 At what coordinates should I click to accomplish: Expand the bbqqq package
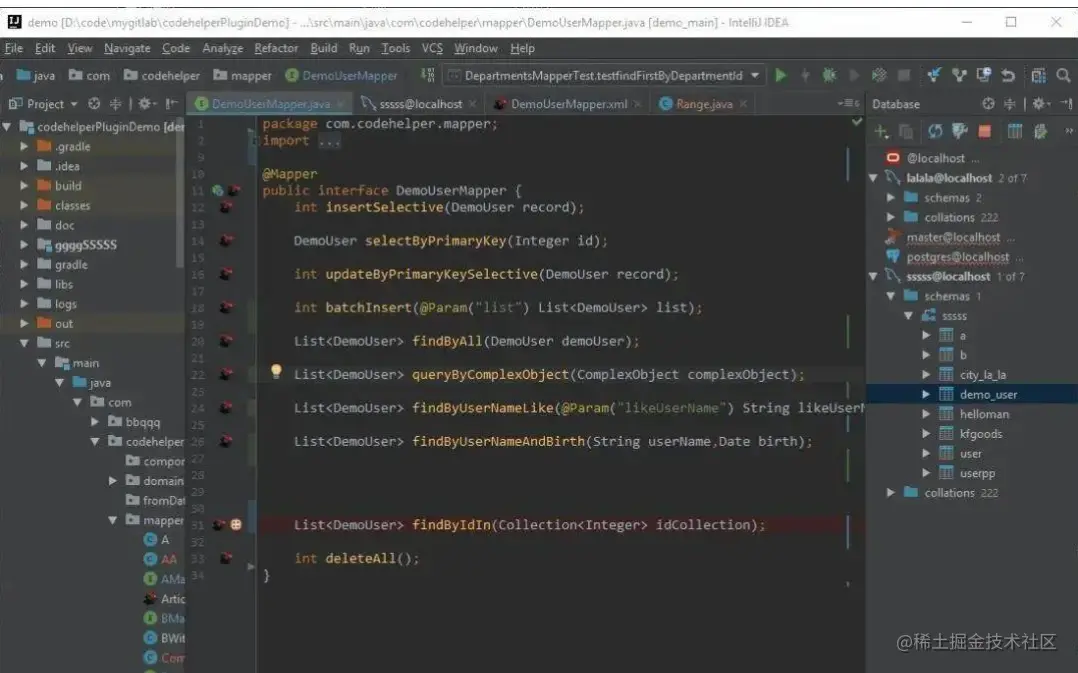click(95, 421)
